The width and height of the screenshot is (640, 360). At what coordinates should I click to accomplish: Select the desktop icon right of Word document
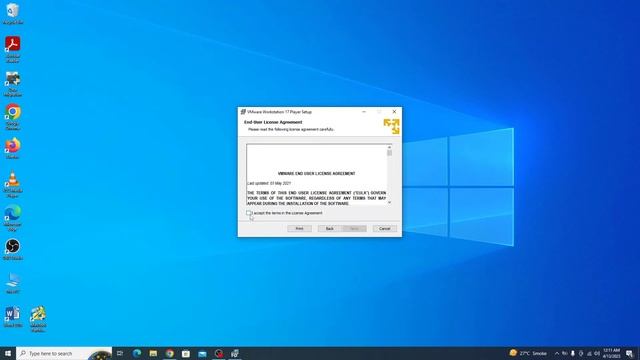tap(38, 319)
